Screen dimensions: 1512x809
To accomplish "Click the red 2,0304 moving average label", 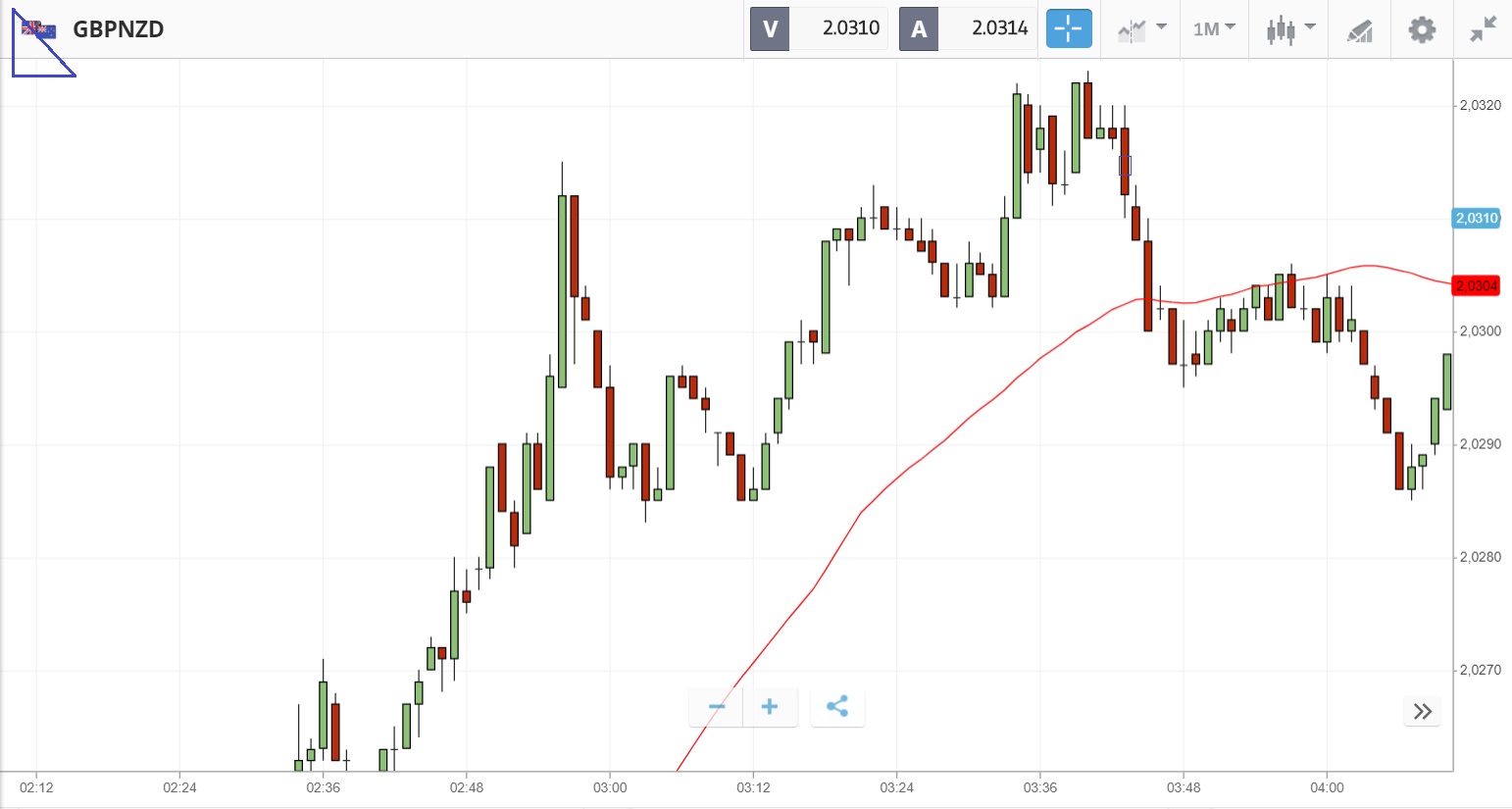I will (x=1476, y=285).
